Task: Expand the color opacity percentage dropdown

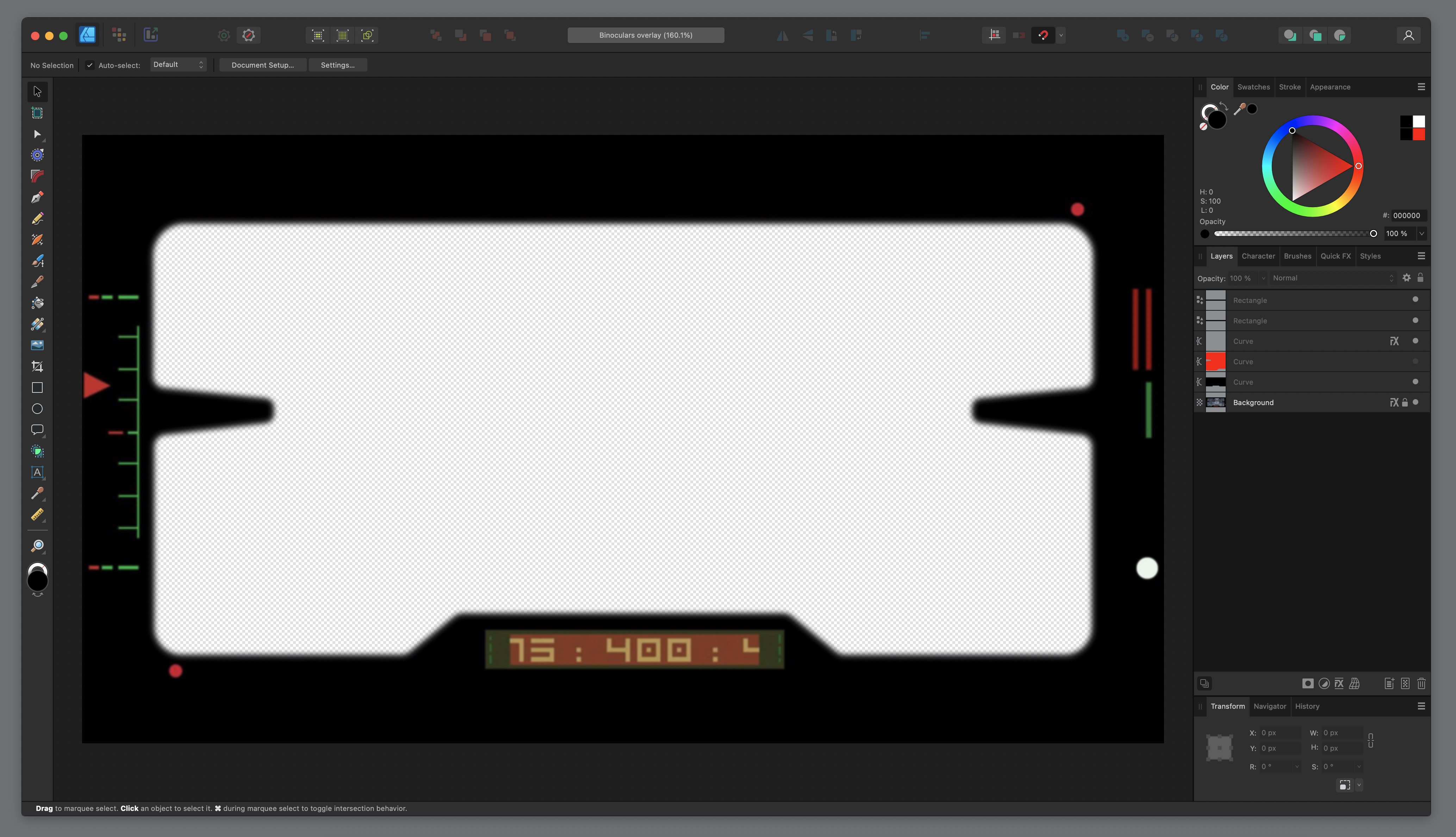Action: tap(1421, 234)
